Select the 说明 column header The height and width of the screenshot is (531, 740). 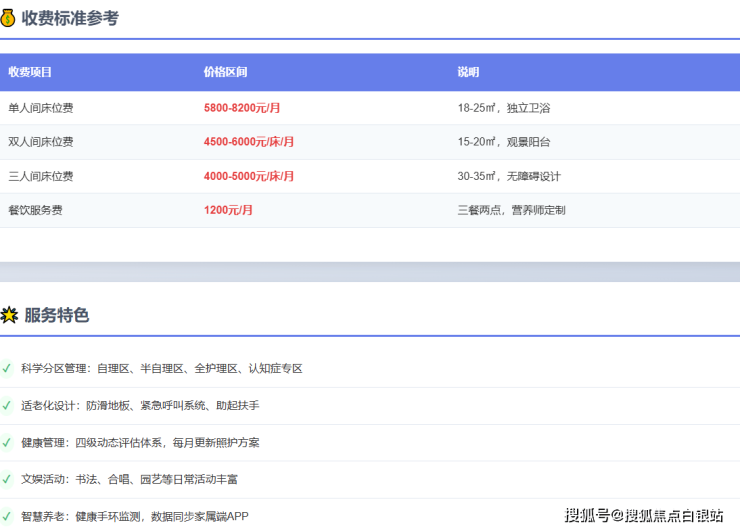click(468, 72)
